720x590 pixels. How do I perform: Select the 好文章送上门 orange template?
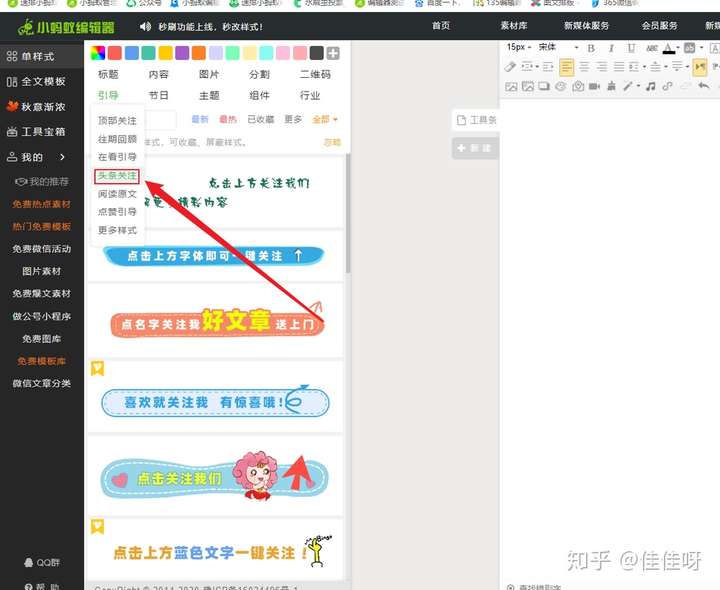coord(215,320)
